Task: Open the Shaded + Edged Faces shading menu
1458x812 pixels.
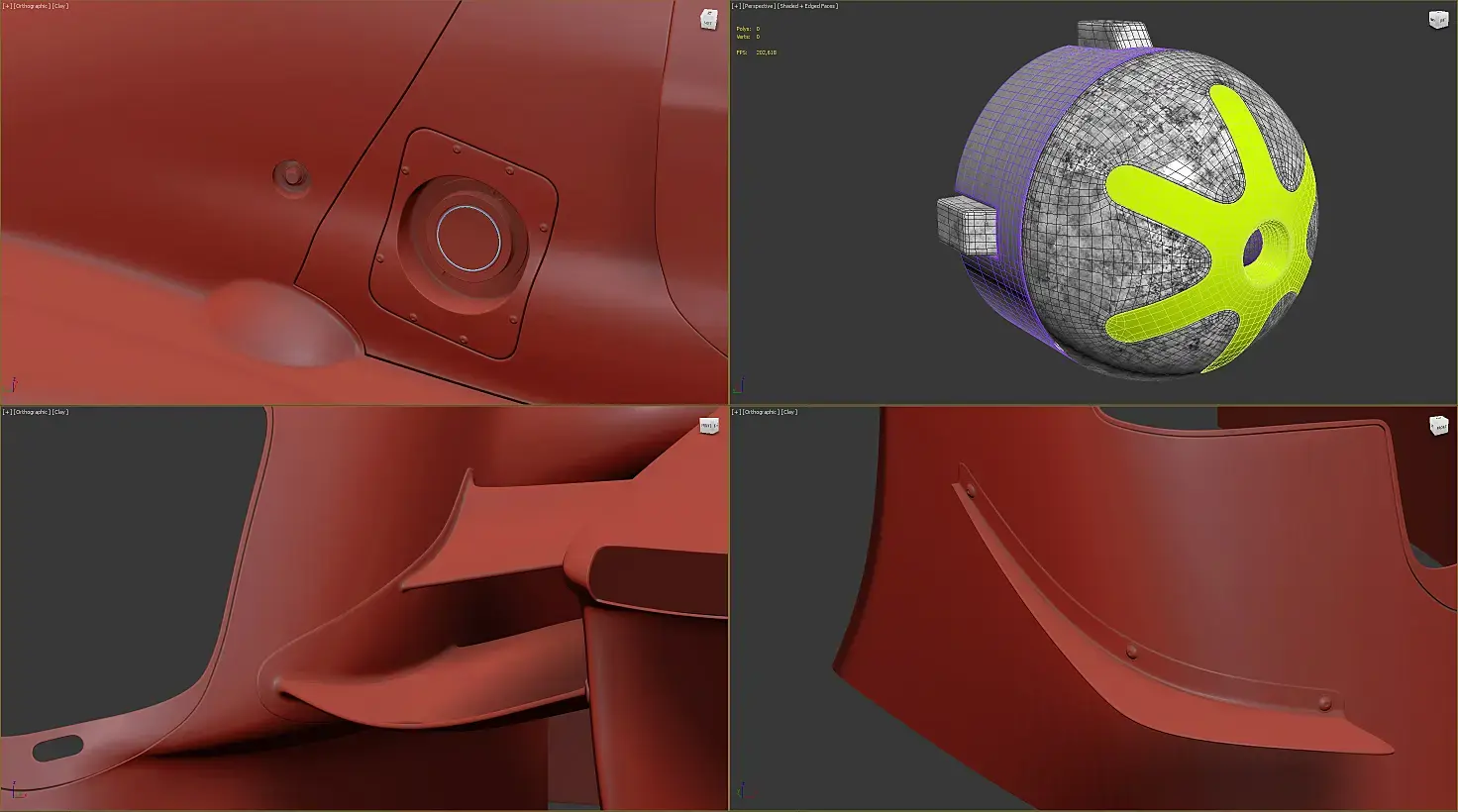Action: (x=807, y=6)
